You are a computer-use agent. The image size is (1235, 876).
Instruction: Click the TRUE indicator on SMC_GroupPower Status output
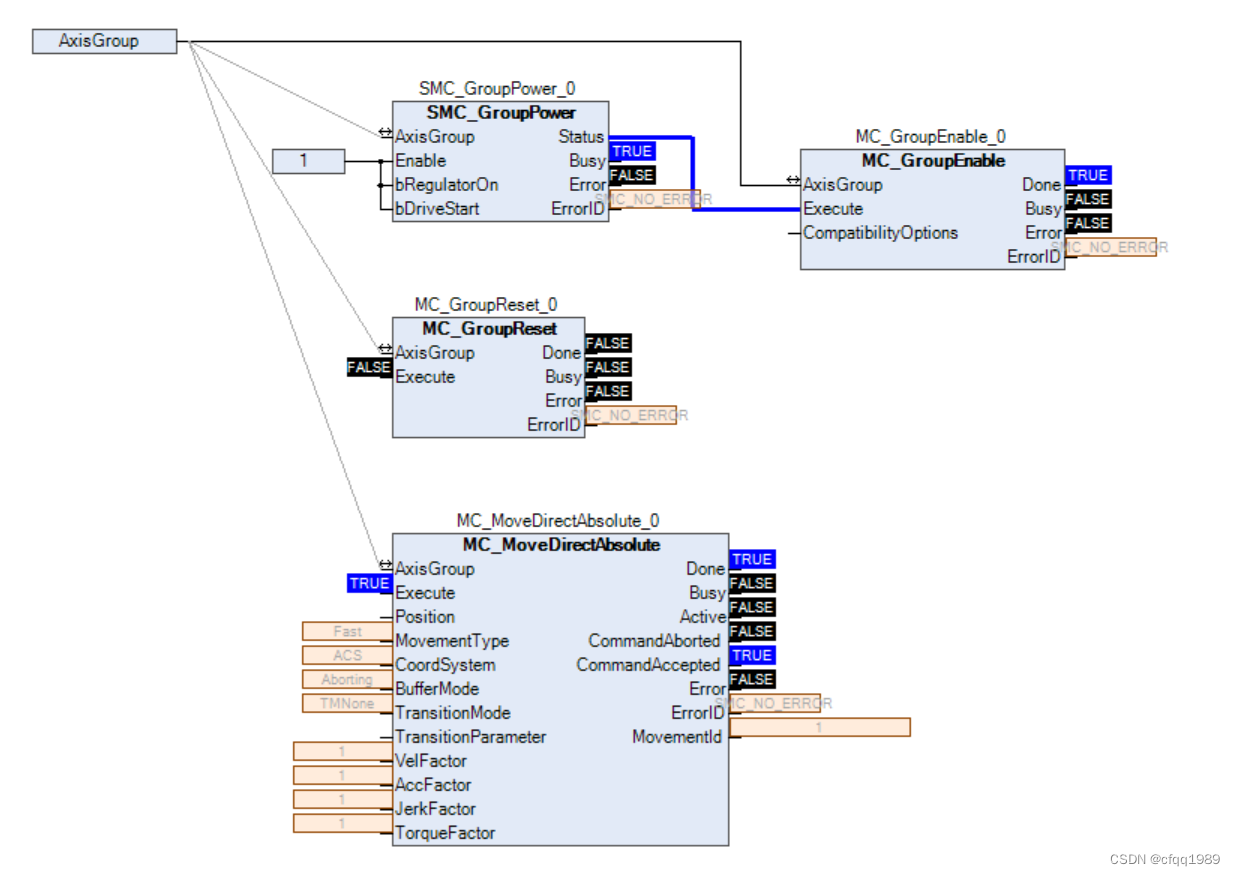pyautogui.click(x=631, y=151)
